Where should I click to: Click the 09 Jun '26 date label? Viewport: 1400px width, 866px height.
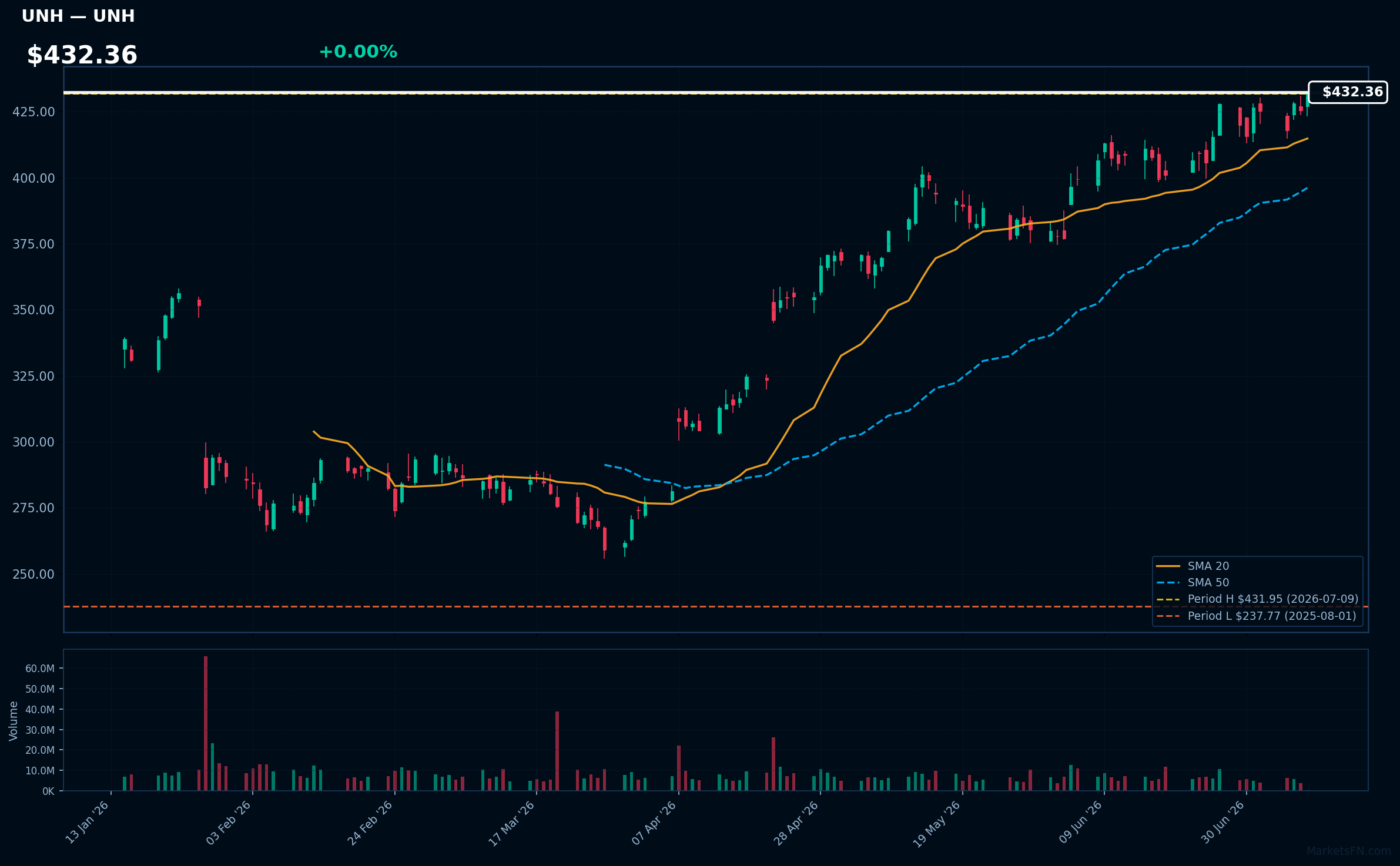[1080, 823]
